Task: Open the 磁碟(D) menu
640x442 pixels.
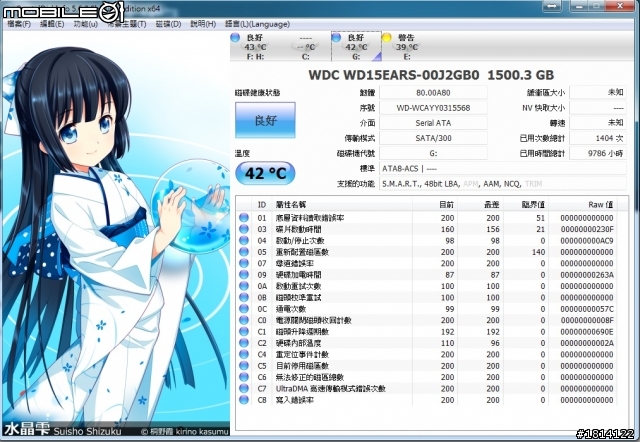Action: click(x=169, y=24)
